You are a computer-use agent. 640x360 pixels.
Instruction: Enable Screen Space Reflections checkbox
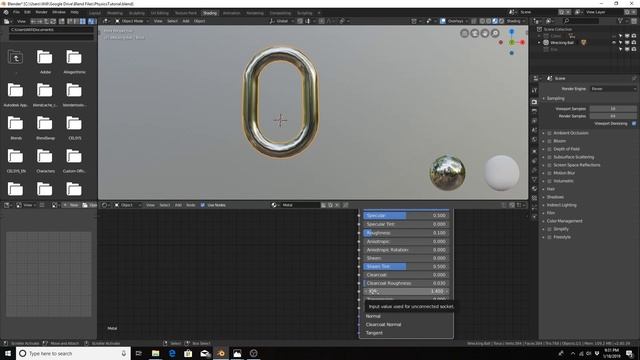(549, 165)
